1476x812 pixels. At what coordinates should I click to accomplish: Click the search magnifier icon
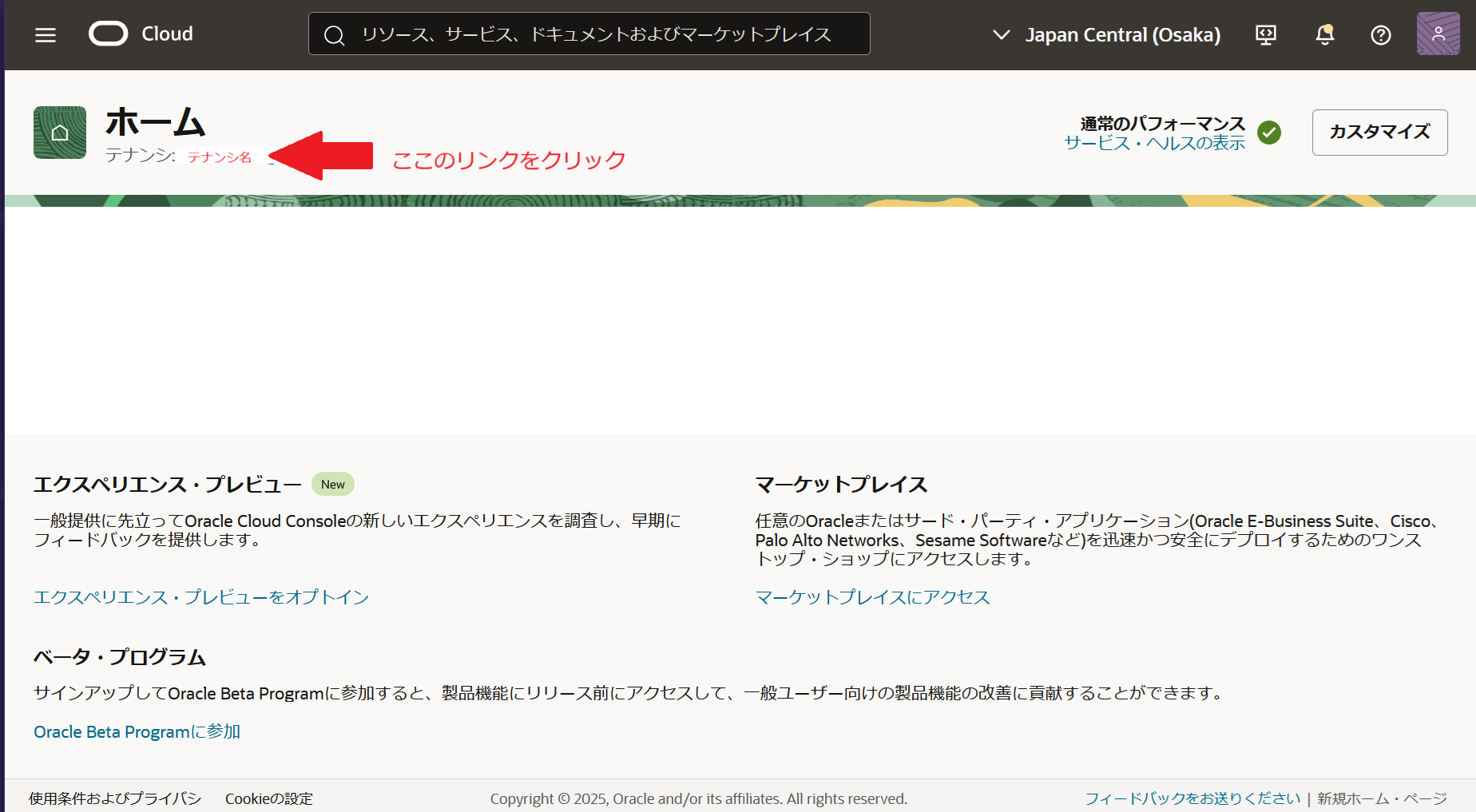pos(335,35)
